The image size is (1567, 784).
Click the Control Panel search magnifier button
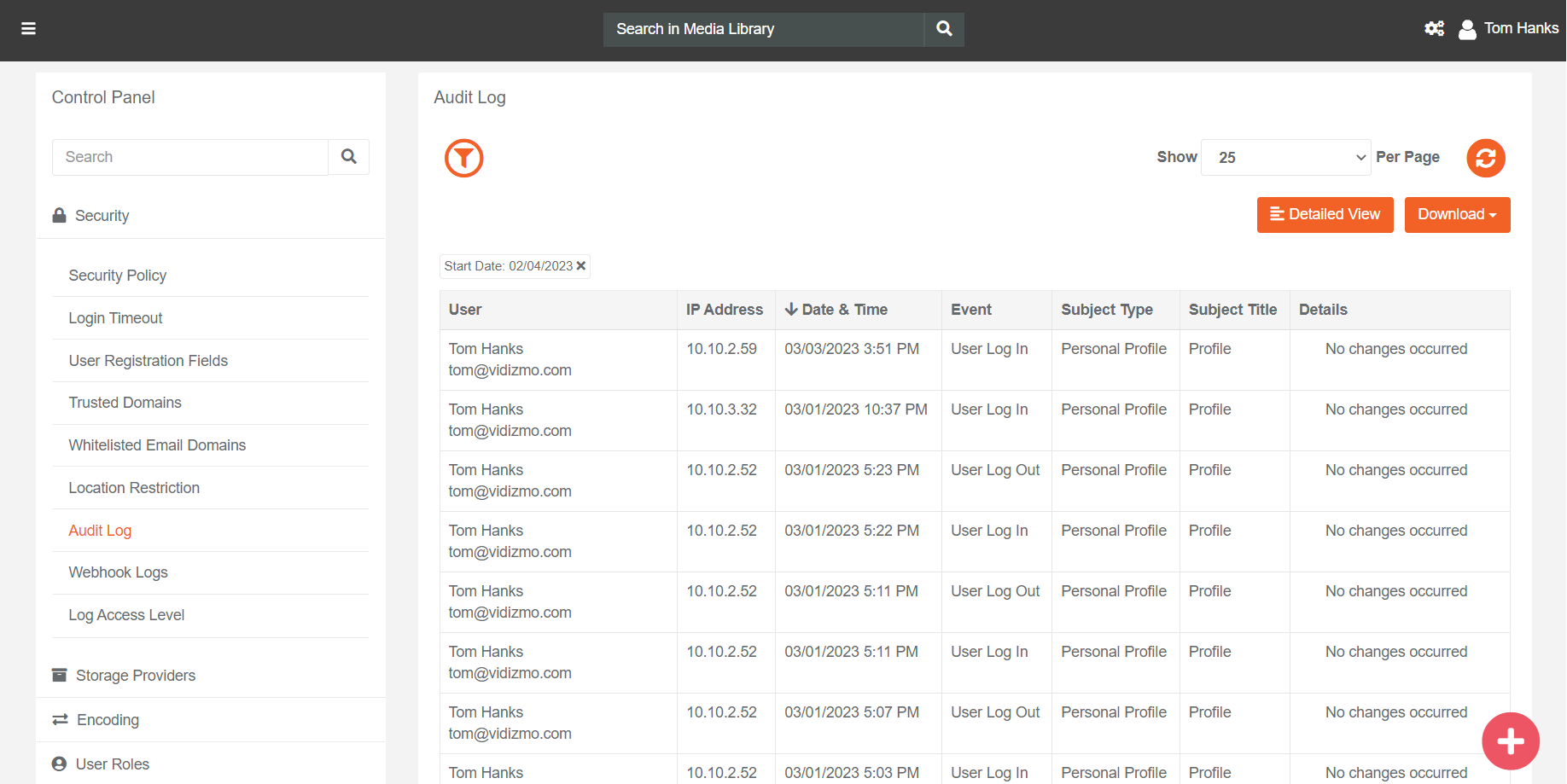point(348,157)
